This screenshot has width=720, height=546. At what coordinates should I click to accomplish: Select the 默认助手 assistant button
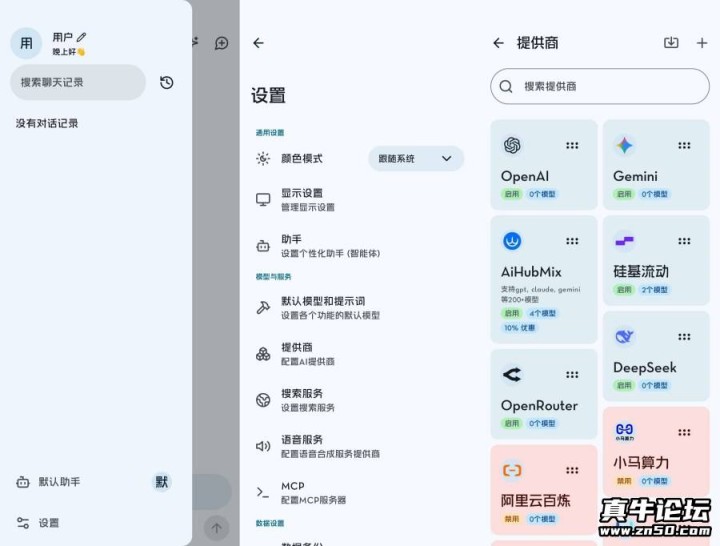[x=60, y=482]
